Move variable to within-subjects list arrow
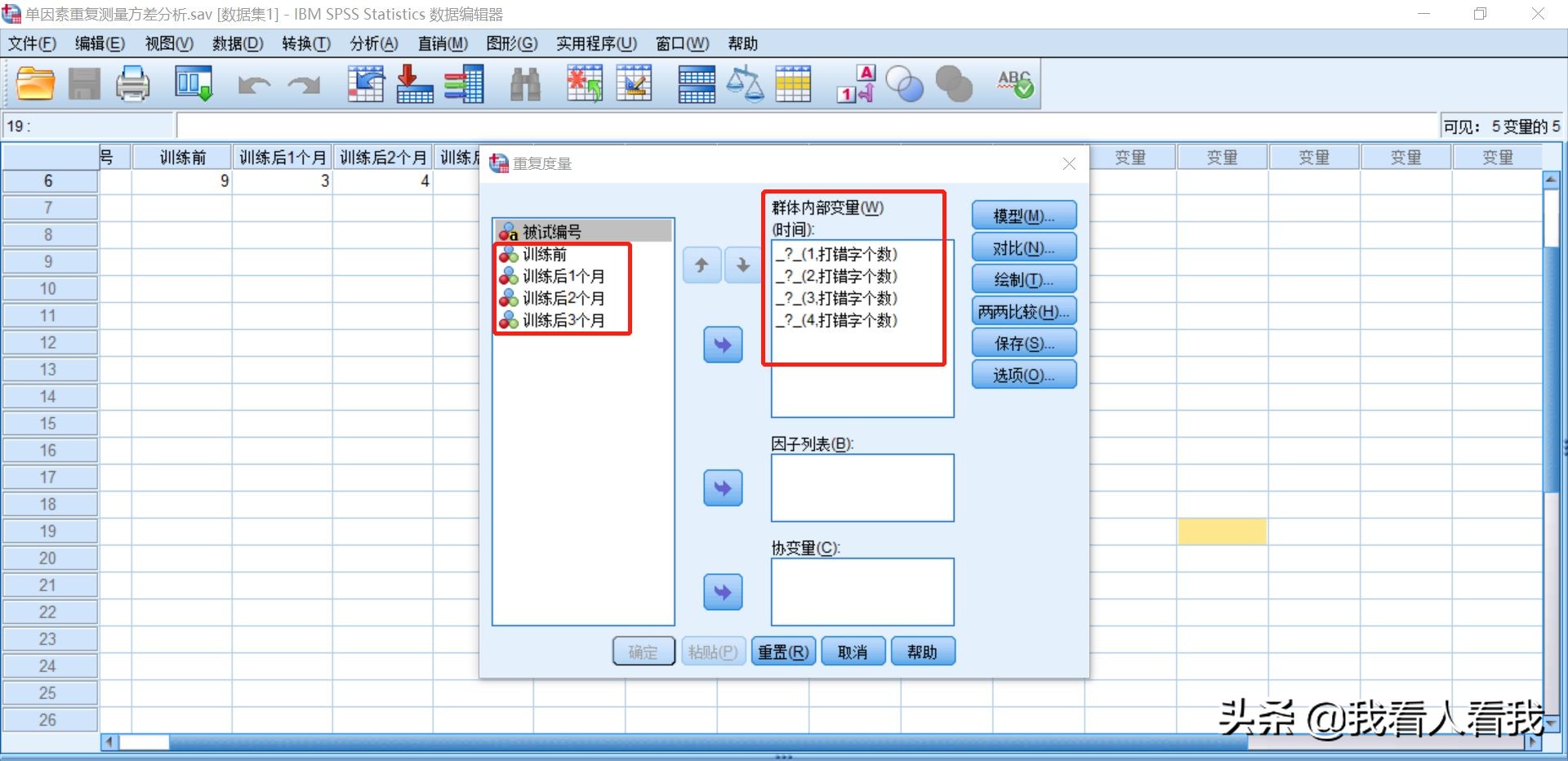 (723, 345)
